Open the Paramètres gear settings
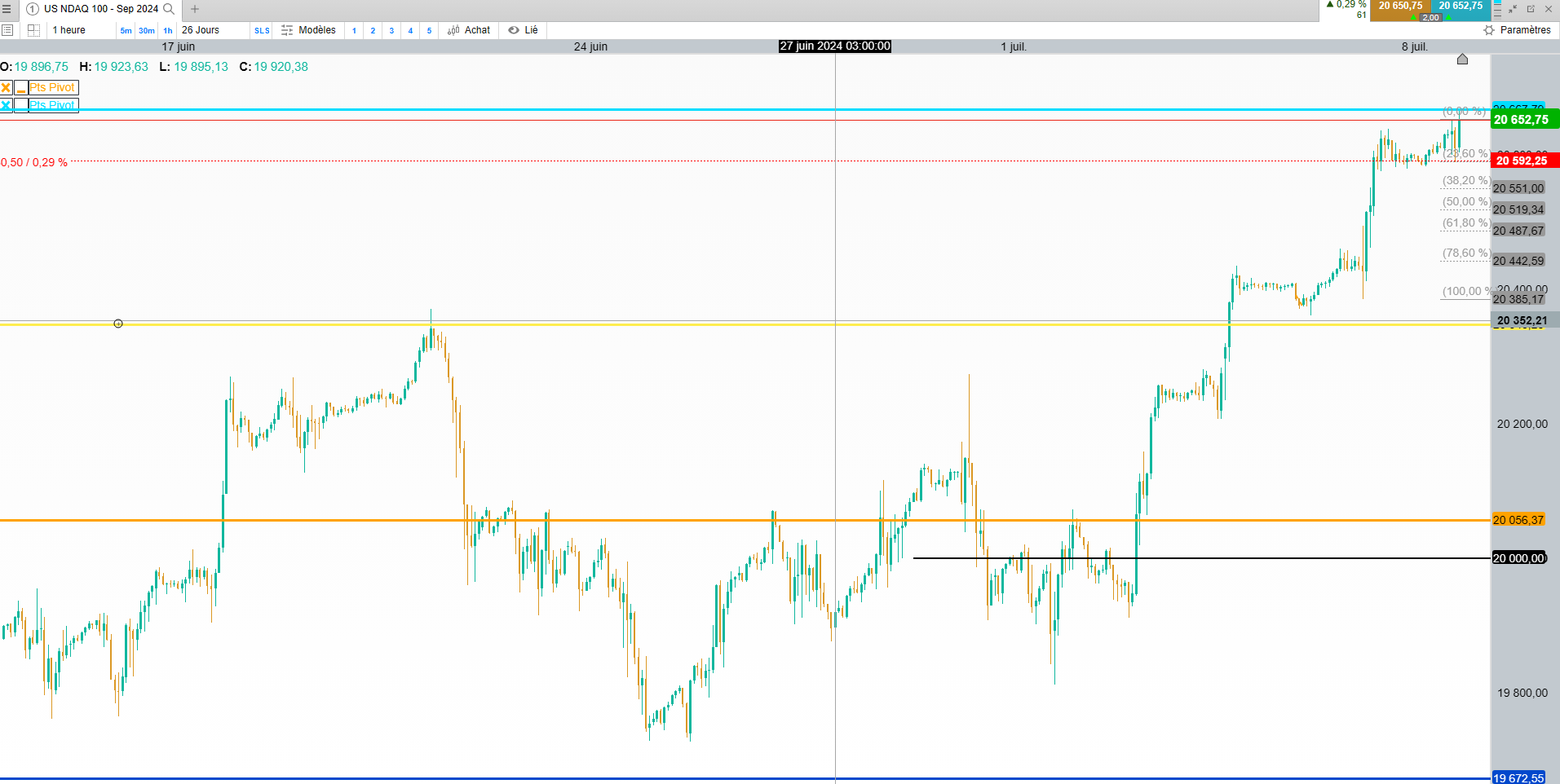The image size is (1560, 784). pyautogui.click(x=1489, y=30)
